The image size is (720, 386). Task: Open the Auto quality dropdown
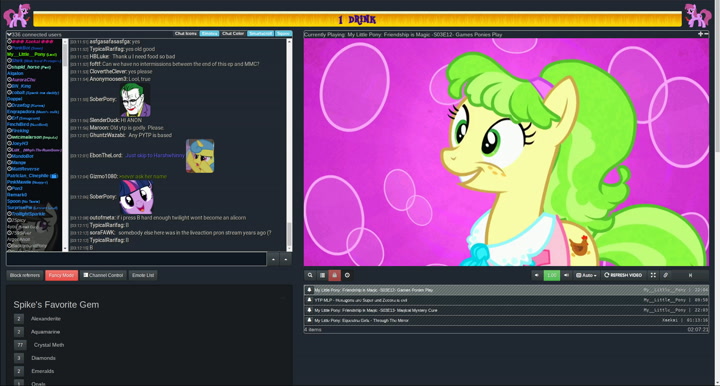tap(586, 275)
